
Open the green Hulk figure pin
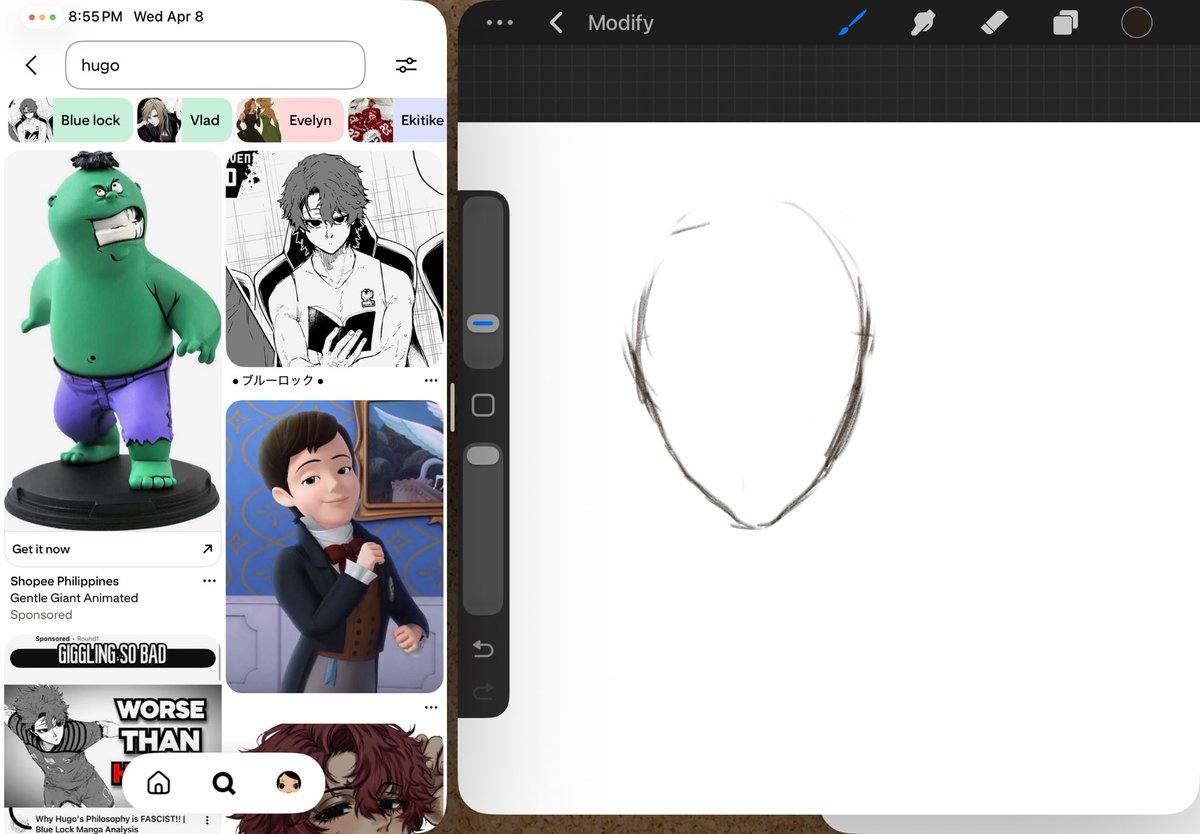113,340
